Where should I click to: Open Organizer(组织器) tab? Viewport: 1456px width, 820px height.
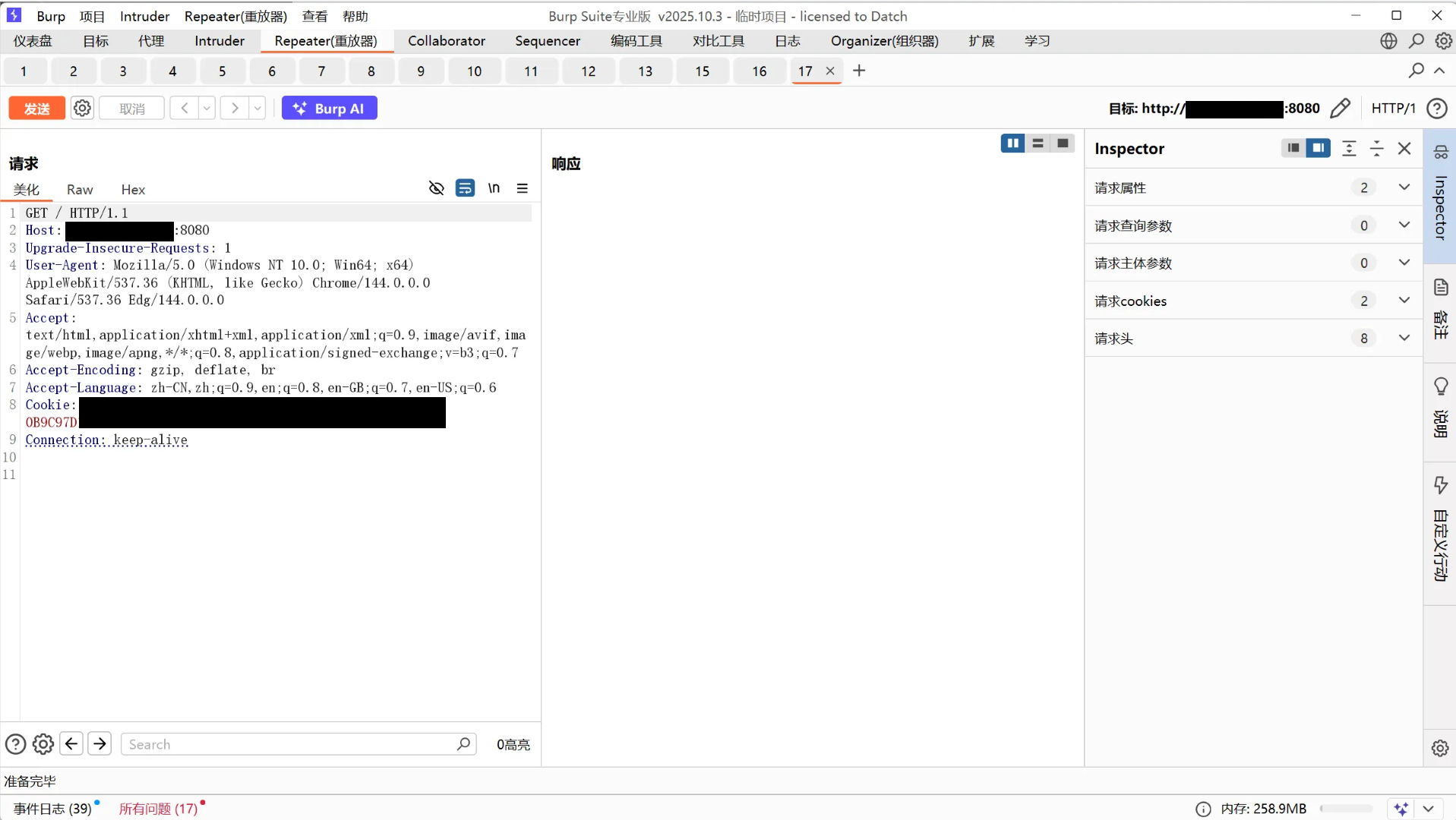pyautogui.click(x=885, y=41)
